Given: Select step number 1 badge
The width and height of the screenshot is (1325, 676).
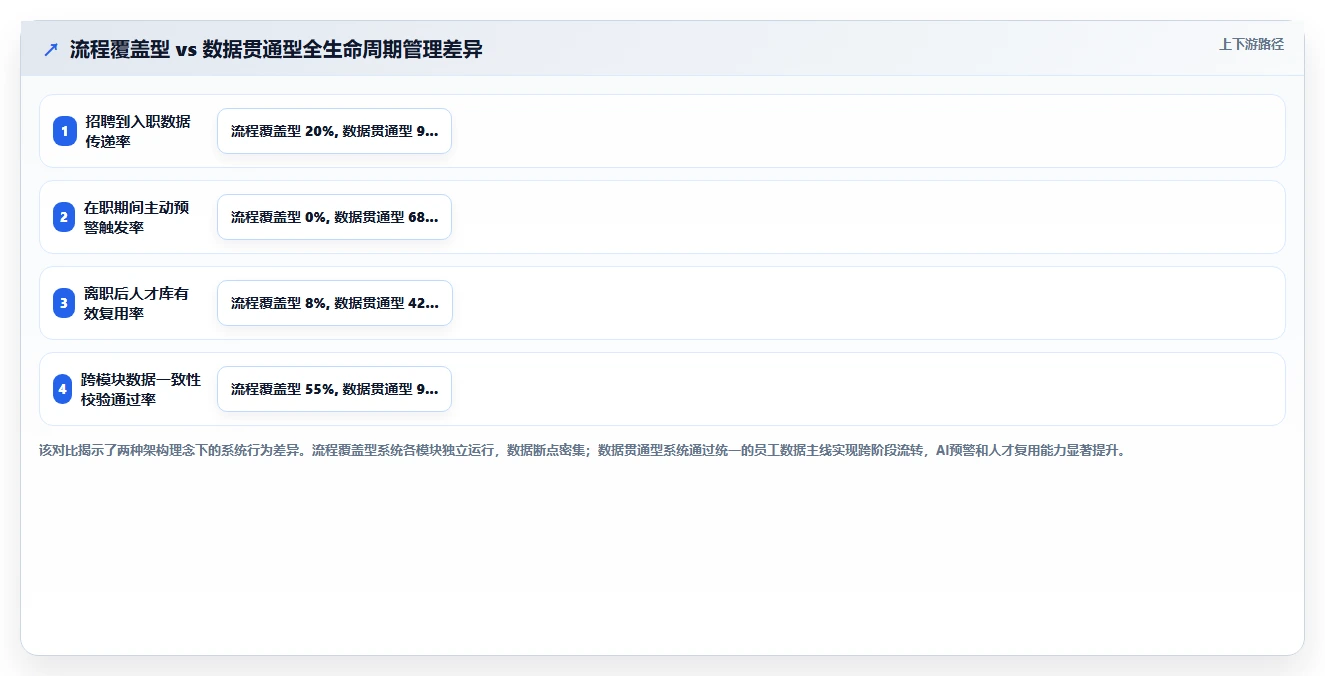Looking at the screenshot, I should 64,131.
